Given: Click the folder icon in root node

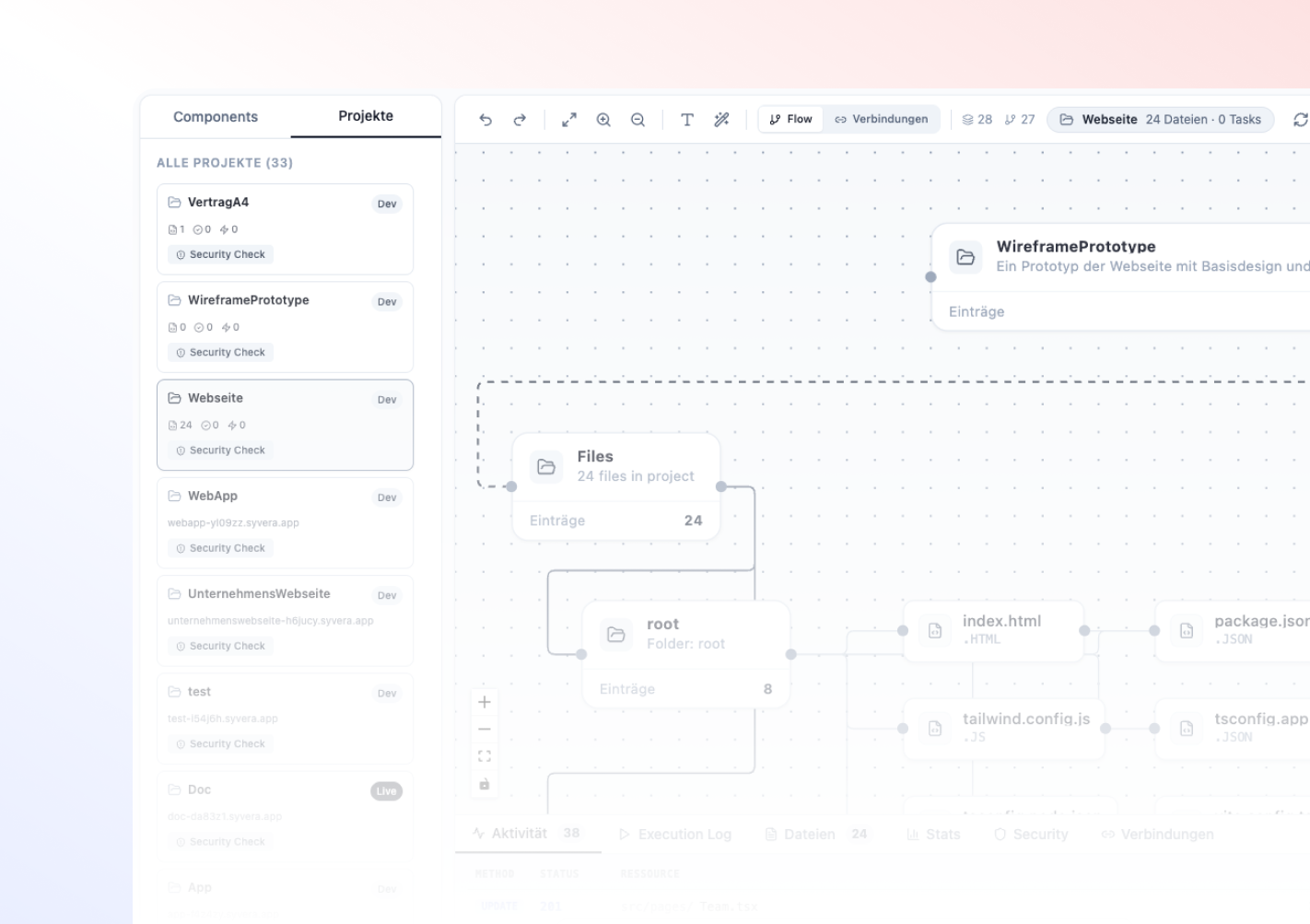Looking at the screenshot, I should tap(616, 634).
